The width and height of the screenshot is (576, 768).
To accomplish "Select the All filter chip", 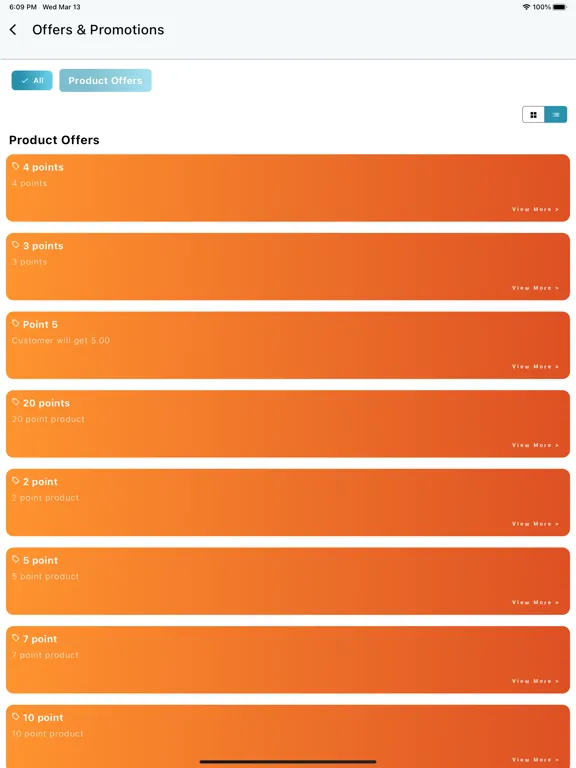I will pyautogui.click(x=32, y=80).
